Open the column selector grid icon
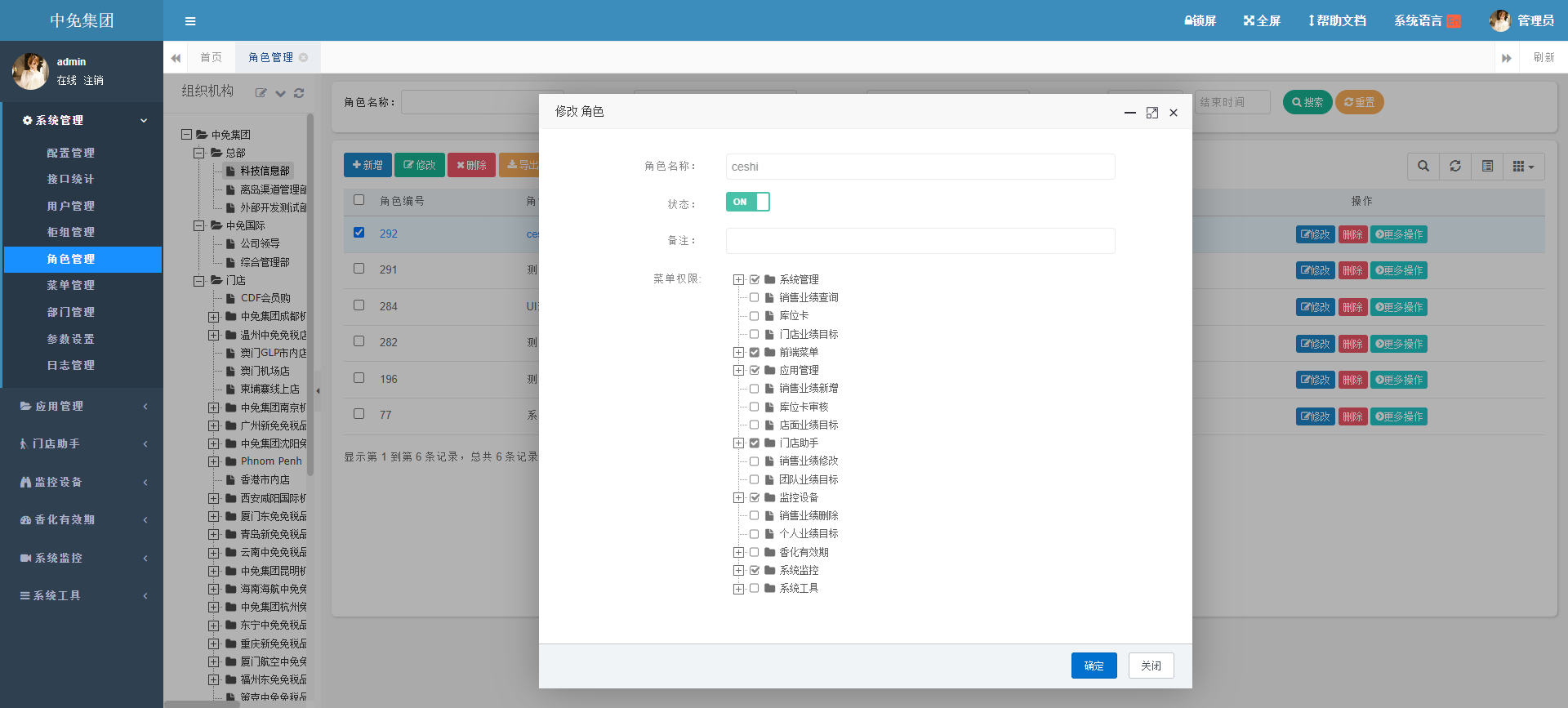The height and width of the screenshot is (708, 1568). click(1523, 167)
